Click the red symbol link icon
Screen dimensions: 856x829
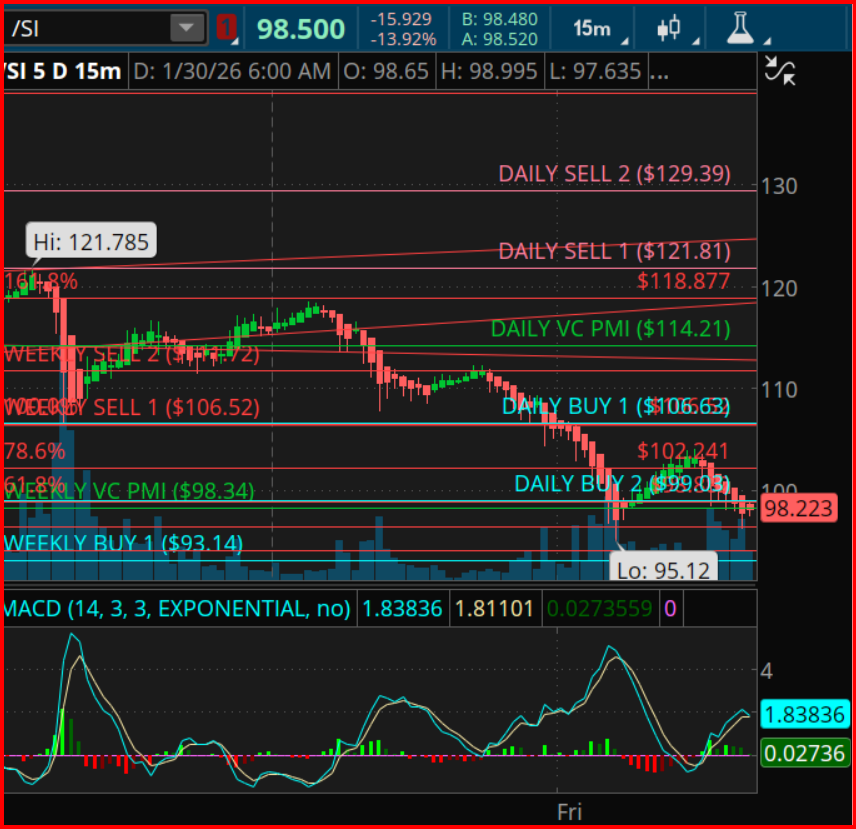click(227, 28)
